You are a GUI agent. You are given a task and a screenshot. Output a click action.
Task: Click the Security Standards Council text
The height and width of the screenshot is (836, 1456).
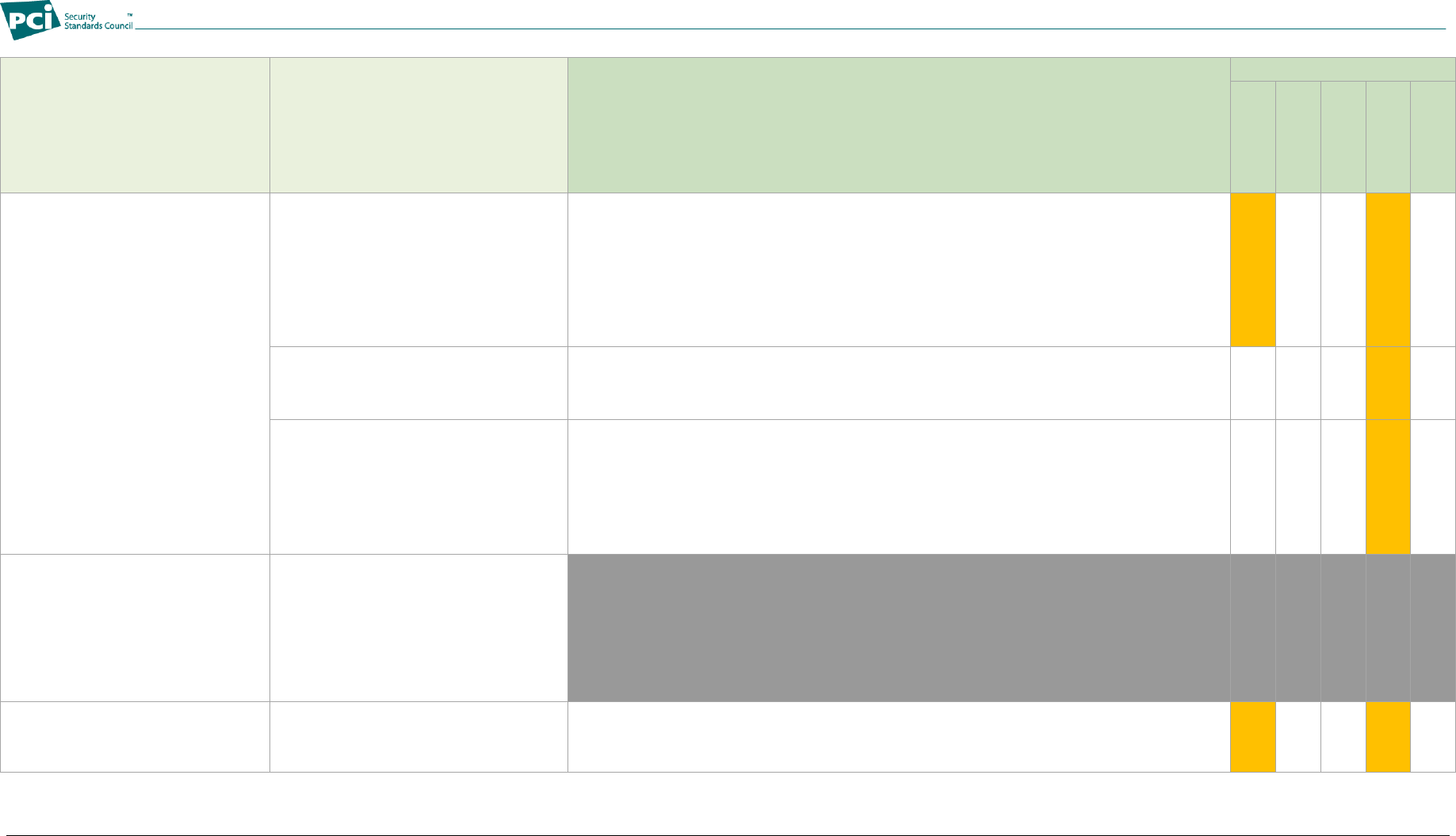97,21
